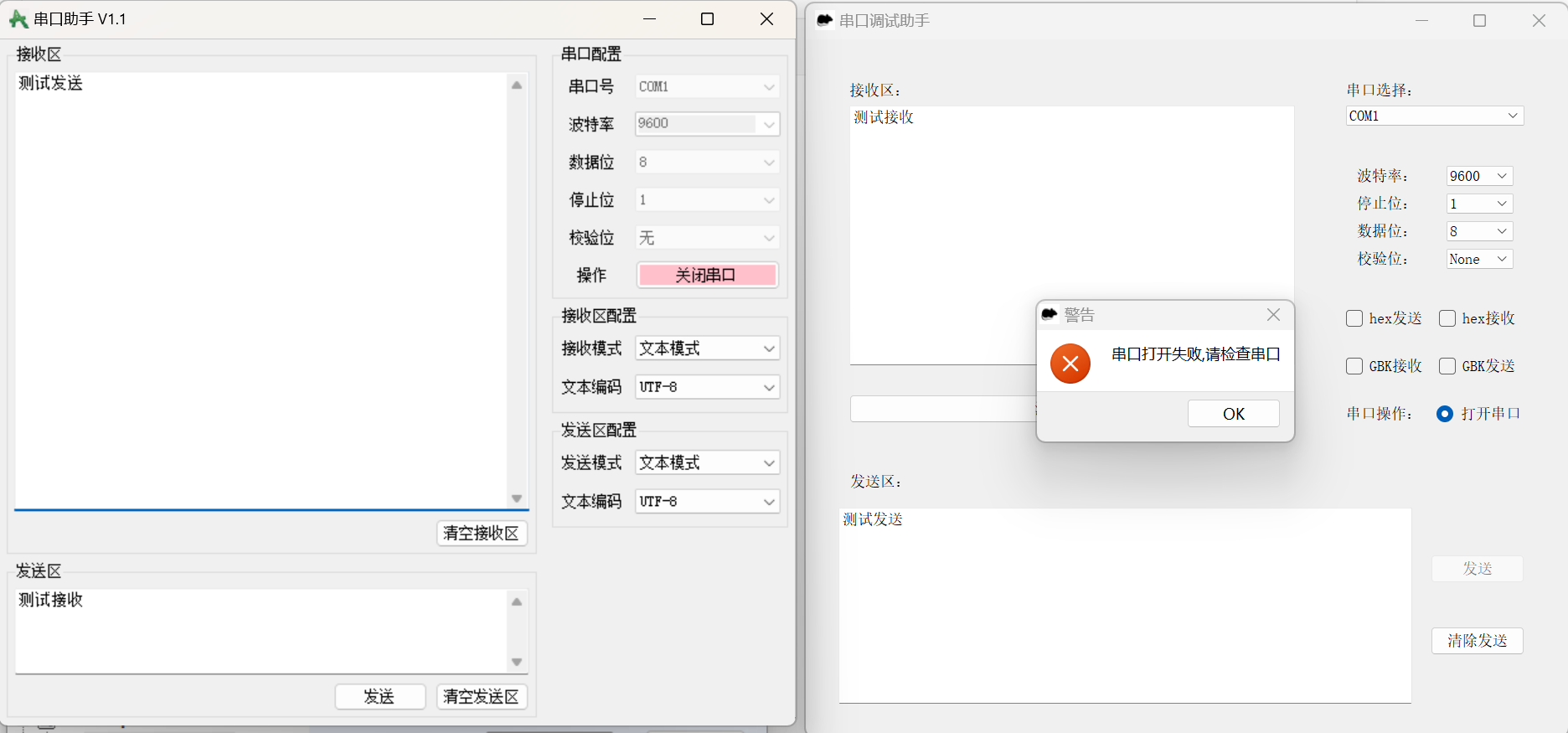Expand the 串口选择 COM1 dropdown
Screen dimensions: 1568x733
tap(1434, 116)
